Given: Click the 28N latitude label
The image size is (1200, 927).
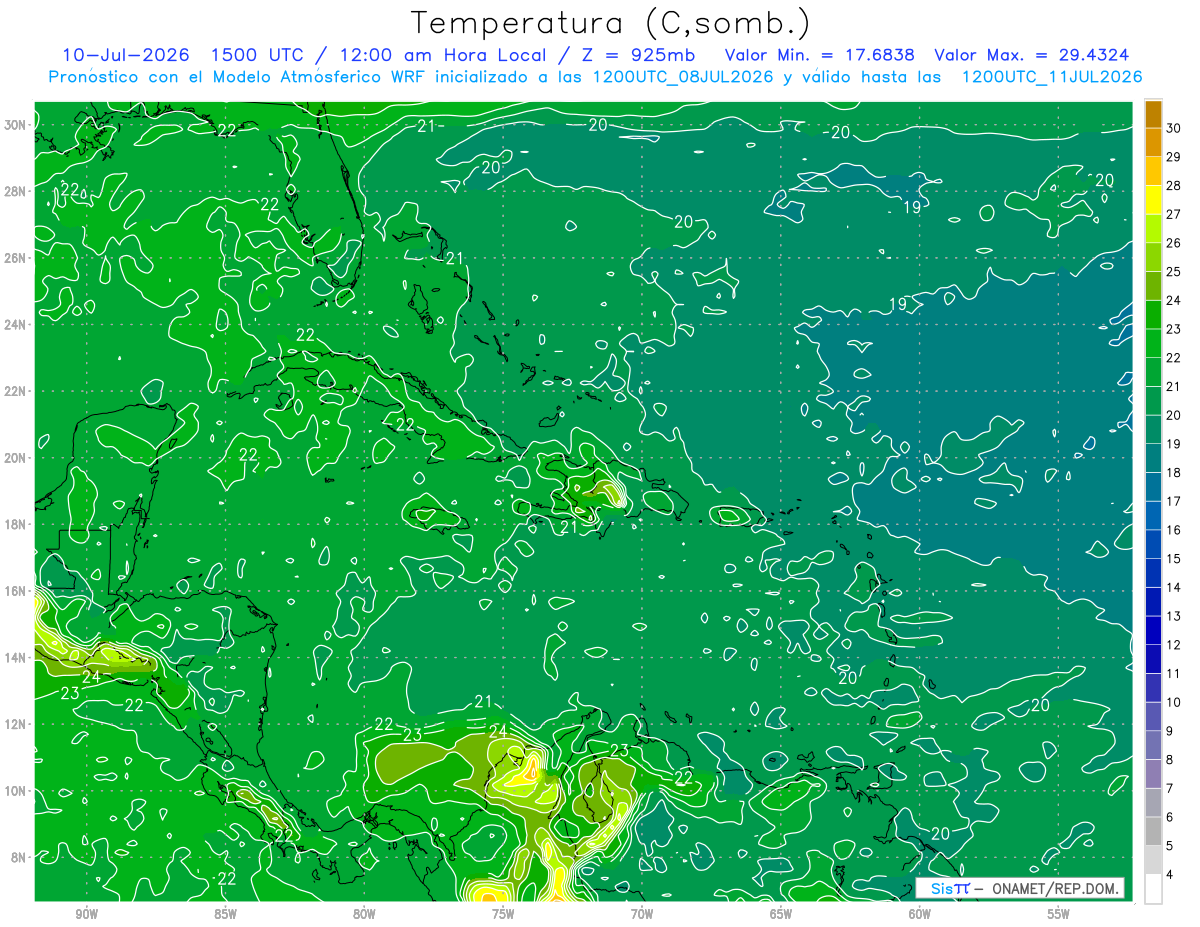Looking at the screenshot, I should [x=17, y=191].
